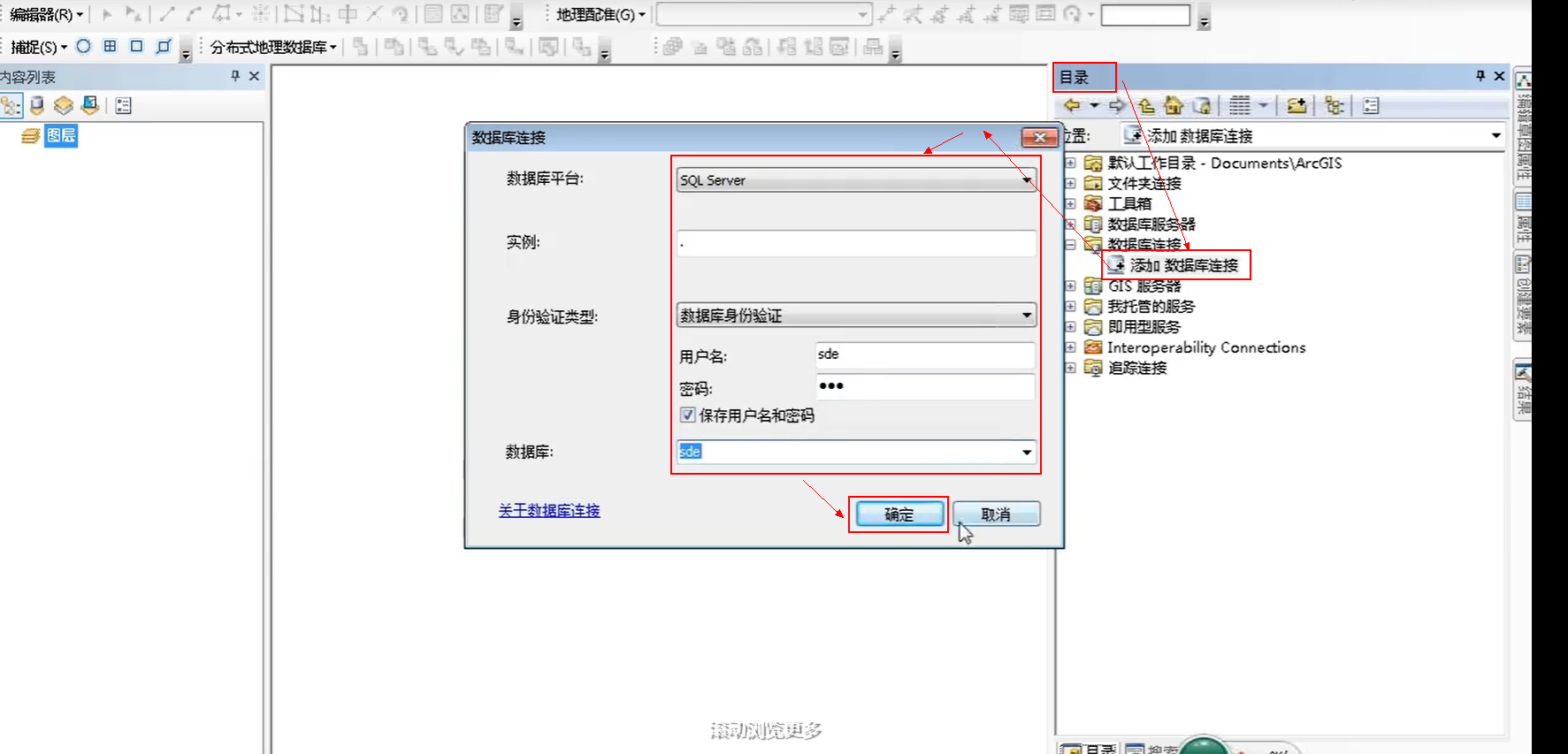The image size is (1568, 754).
Task: Confirm connection with the 确定 button
Action: click(x=899, y=514)
